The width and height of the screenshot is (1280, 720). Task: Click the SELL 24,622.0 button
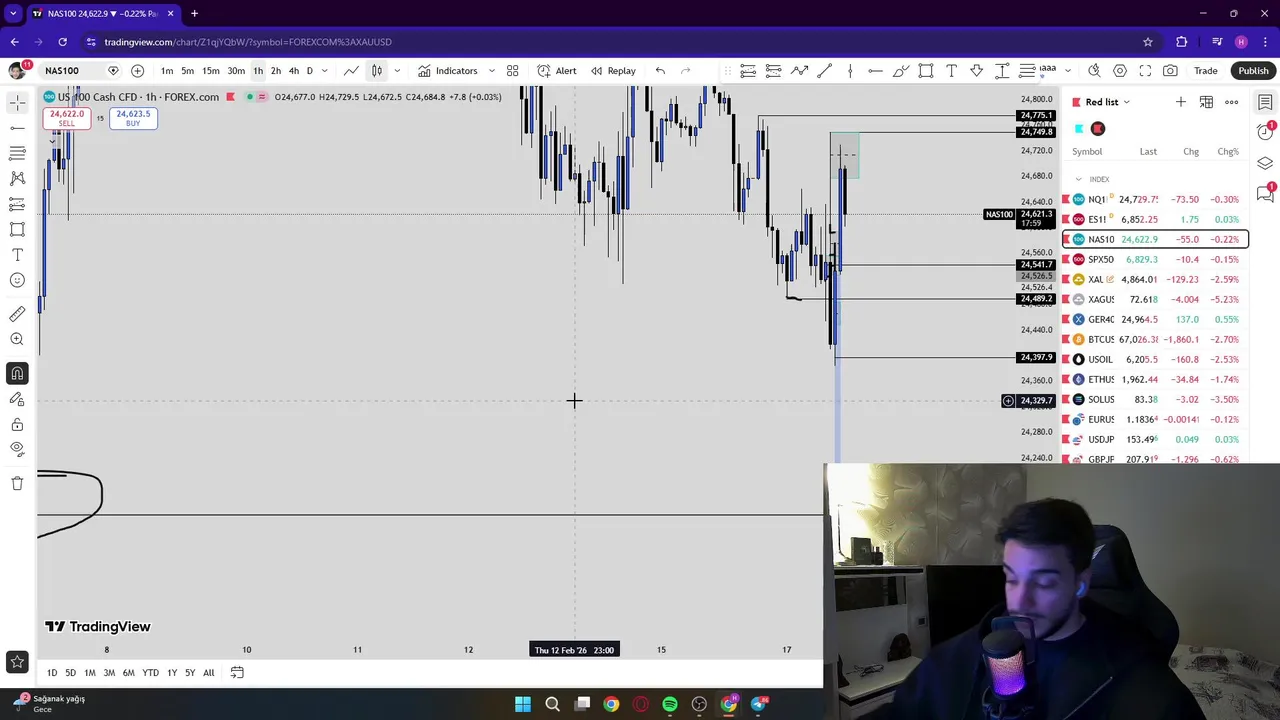67,118
